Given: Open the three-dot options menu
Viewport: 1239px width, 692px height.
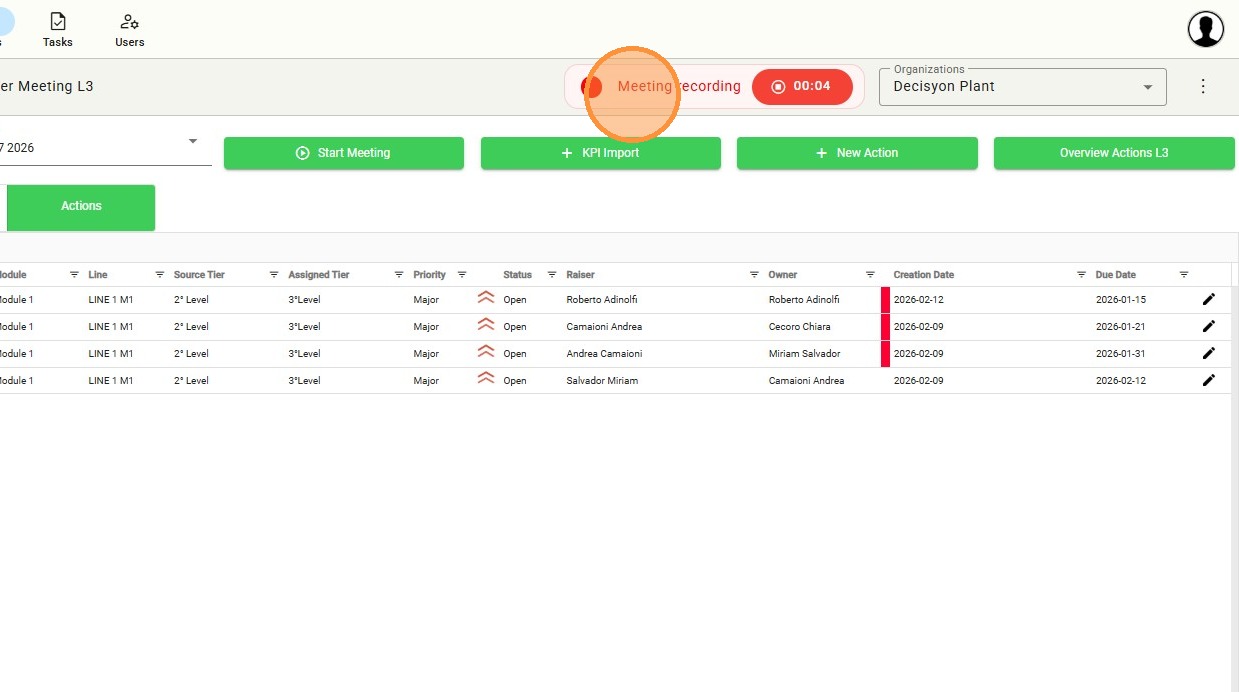Looking at the screenshot, I should (x=1203, y=86).
